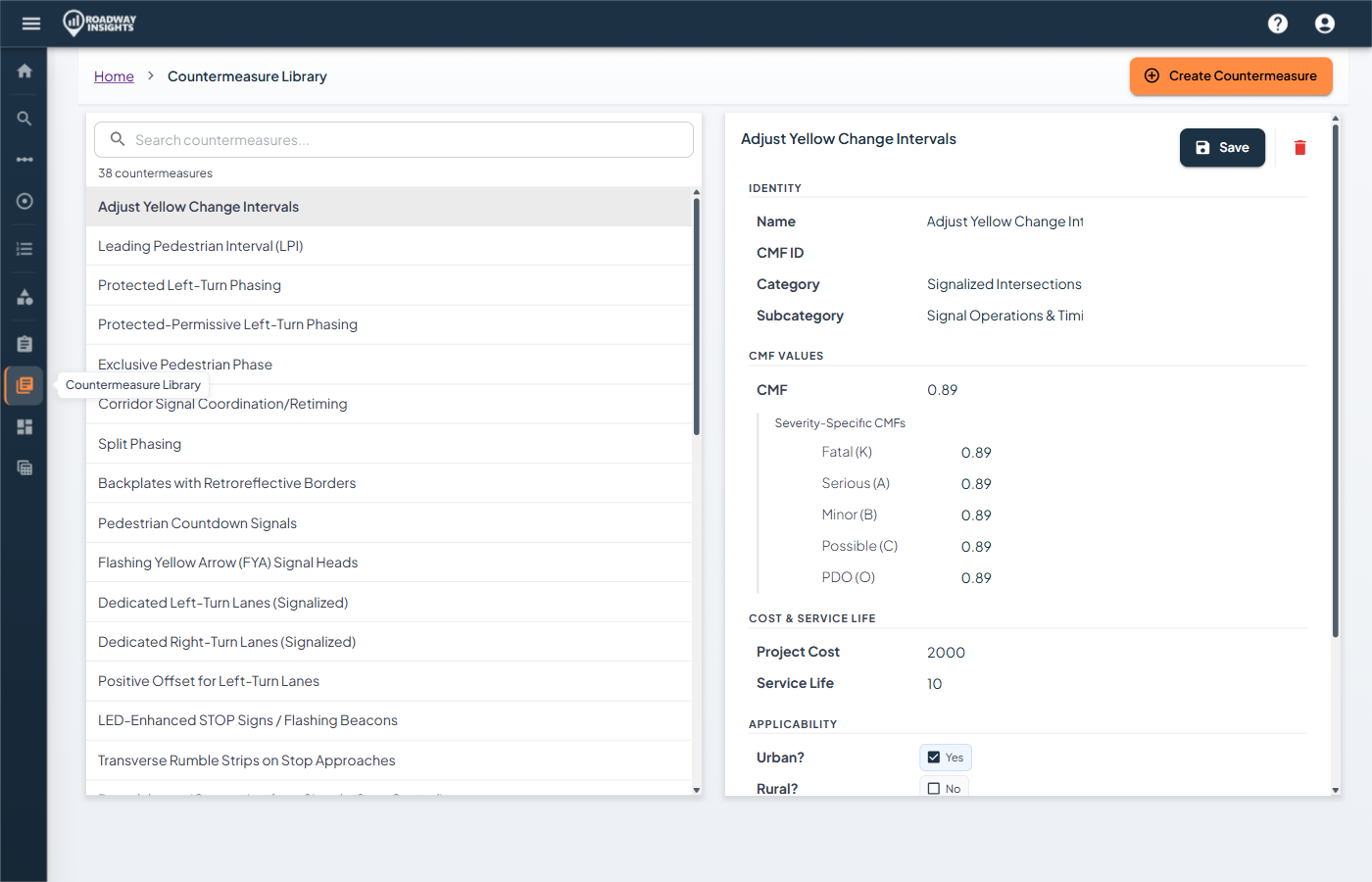The image size is (1372, 882).
Task: Open the Category field dropdown
Action: tap(1004, 283)
